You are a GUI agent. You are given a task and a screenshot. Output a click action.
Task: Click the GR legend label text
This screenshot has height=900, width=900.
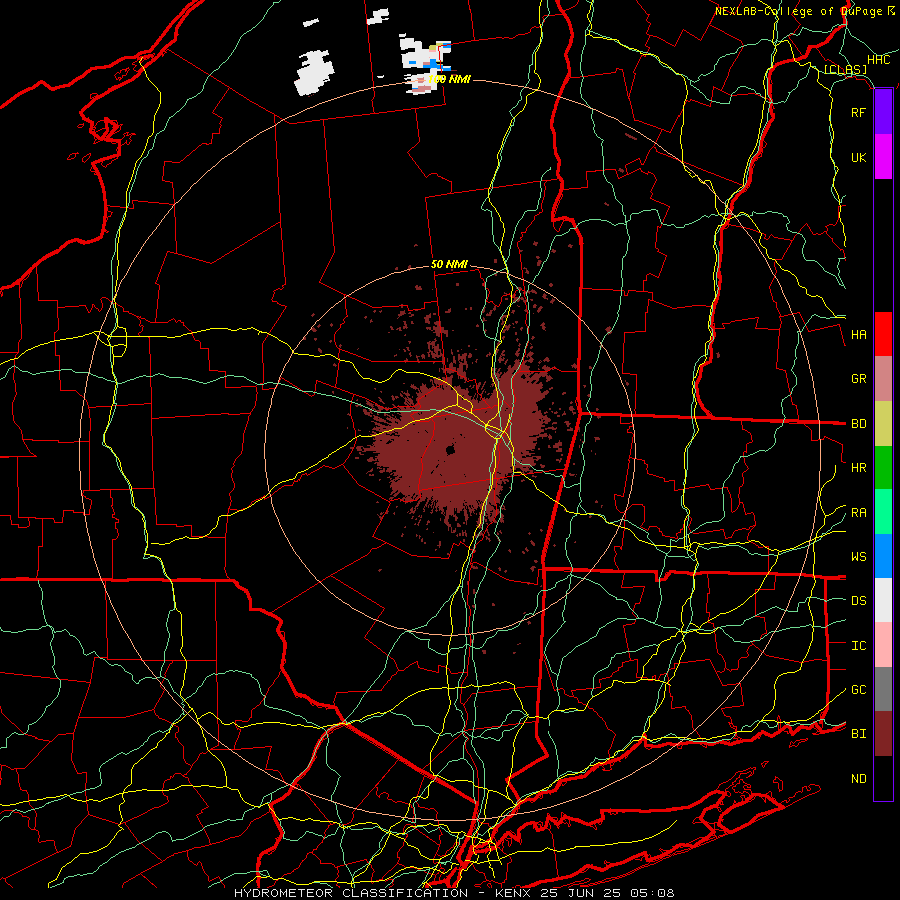pos(858,379)
